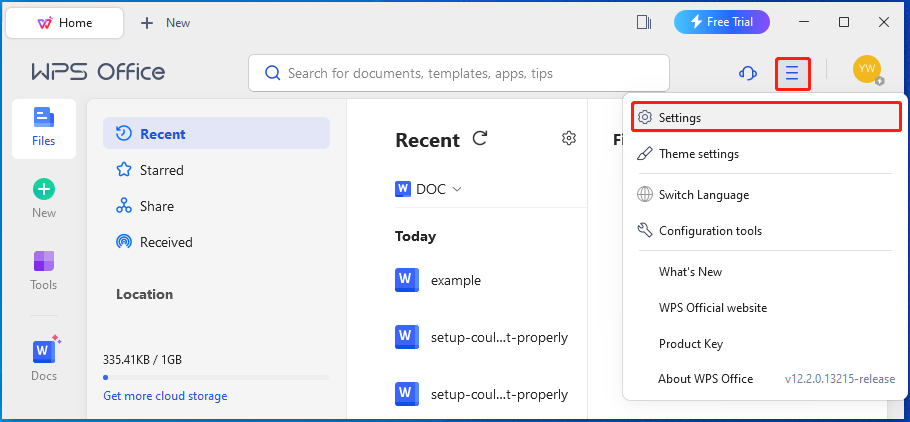Select Received in the navigation list

click(216, 242)
